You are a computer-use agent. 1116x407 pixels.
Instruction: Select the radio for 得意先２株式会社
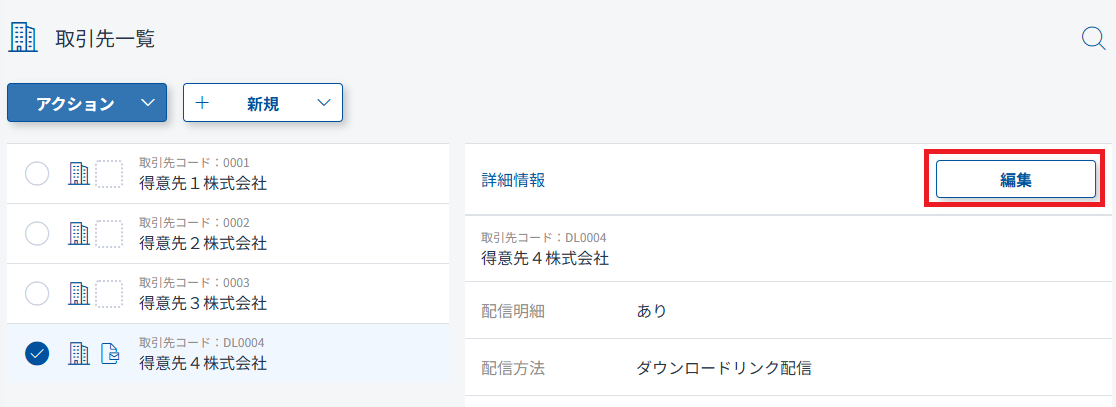coord(37,234)
